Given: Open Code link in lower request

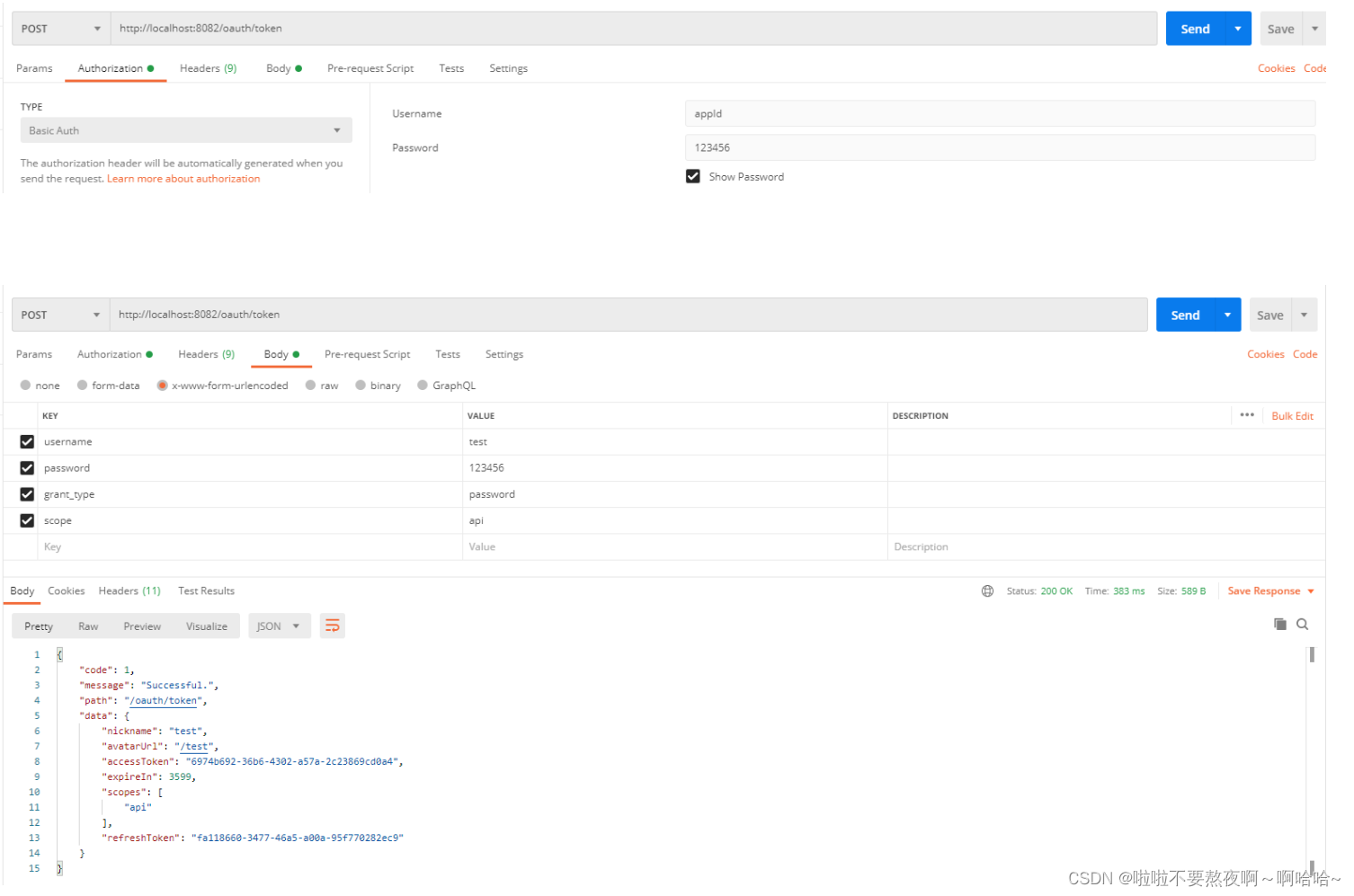Looking at the screenshot, I should [1305, 355].
